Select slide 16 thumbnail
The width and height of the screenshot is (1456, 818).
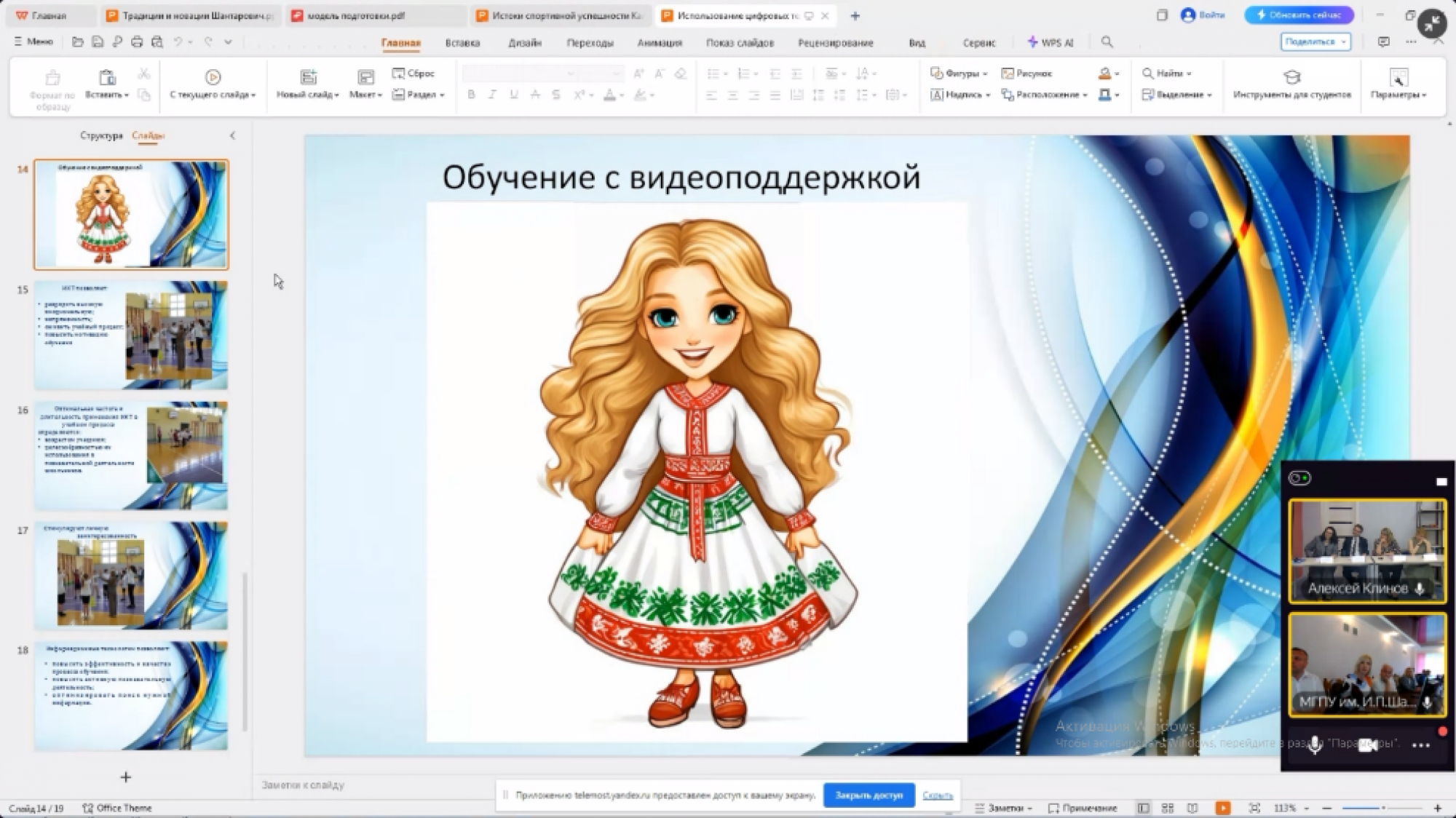(131, 456)
